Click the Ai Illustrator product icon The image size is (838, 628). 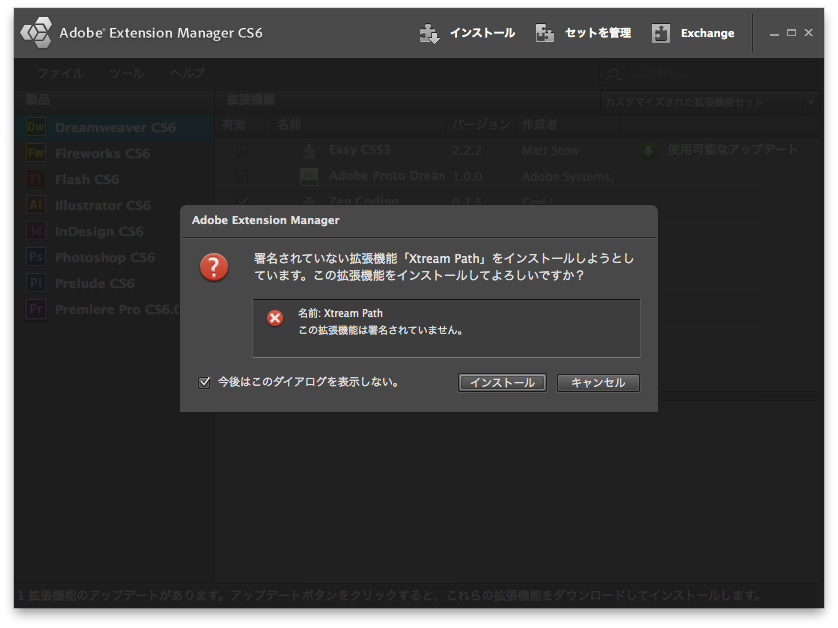coord(36,205)
